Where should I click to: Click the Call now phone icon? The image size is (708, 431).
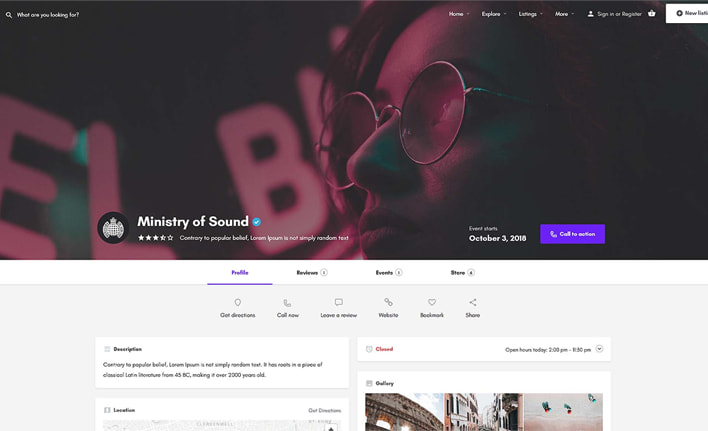click(287, 302)
